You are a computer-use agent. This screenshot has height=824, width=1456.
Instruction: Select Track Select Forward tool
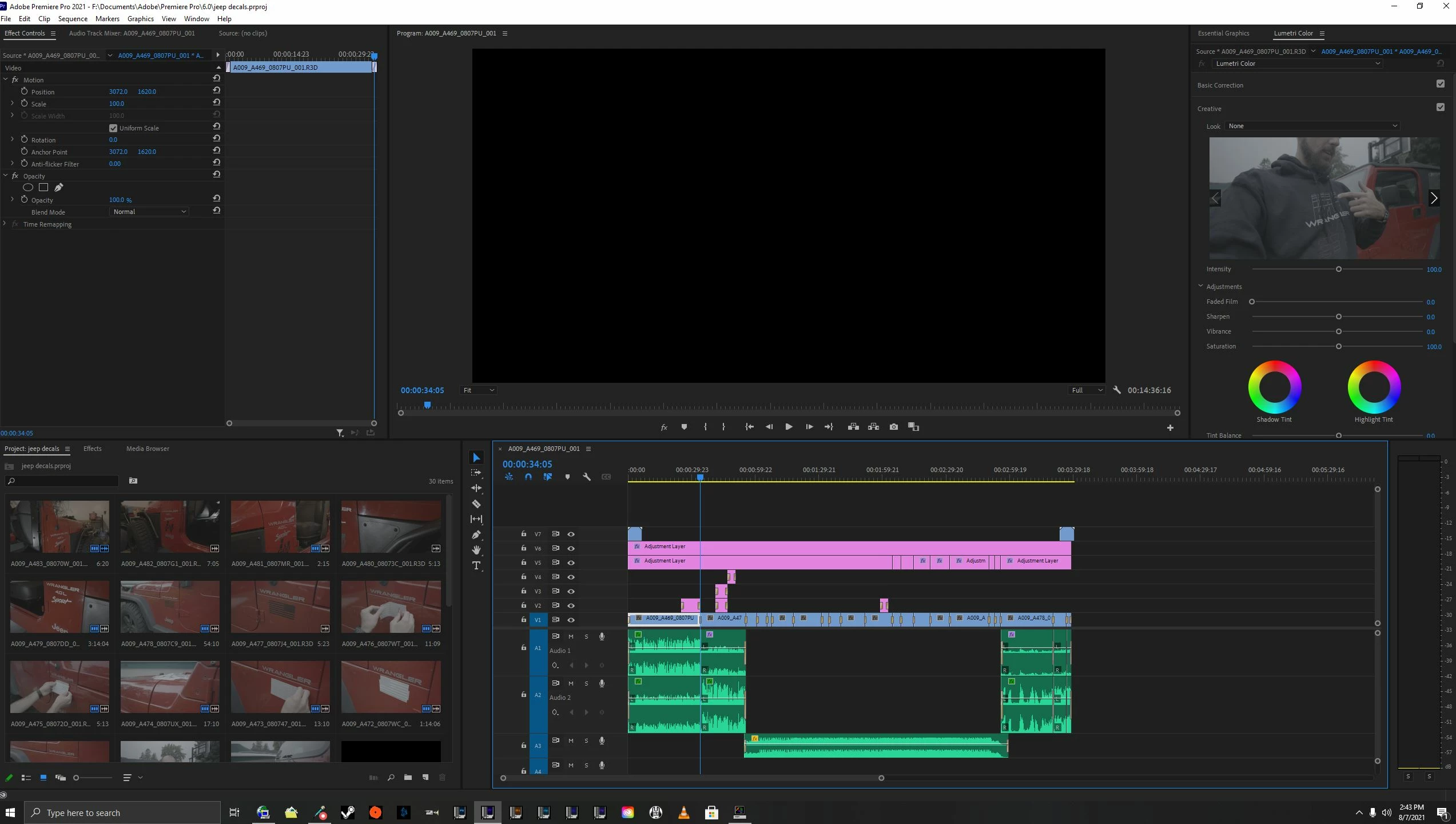[x=476, y=473]
